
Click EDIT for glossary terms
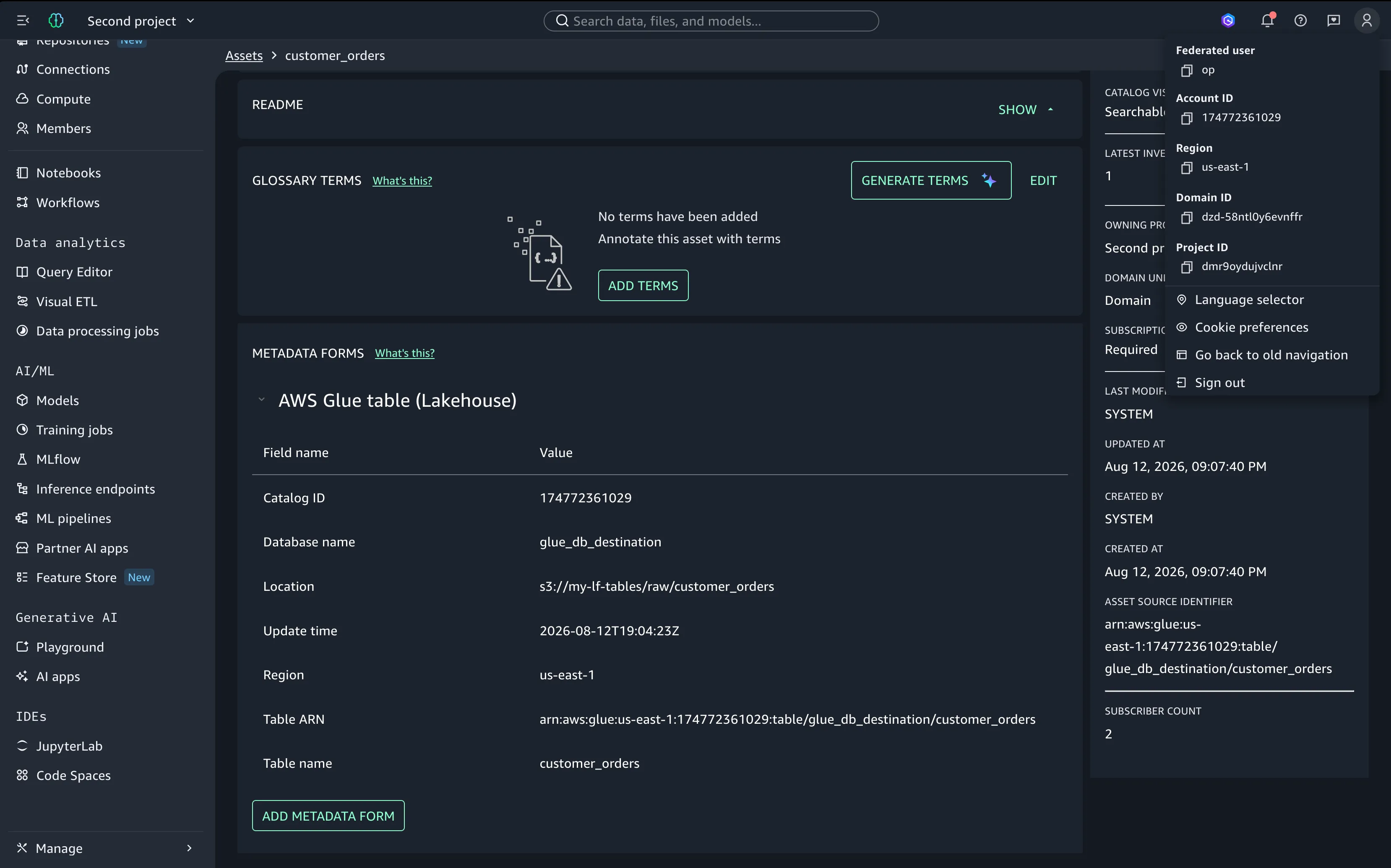coord(1043,180)
